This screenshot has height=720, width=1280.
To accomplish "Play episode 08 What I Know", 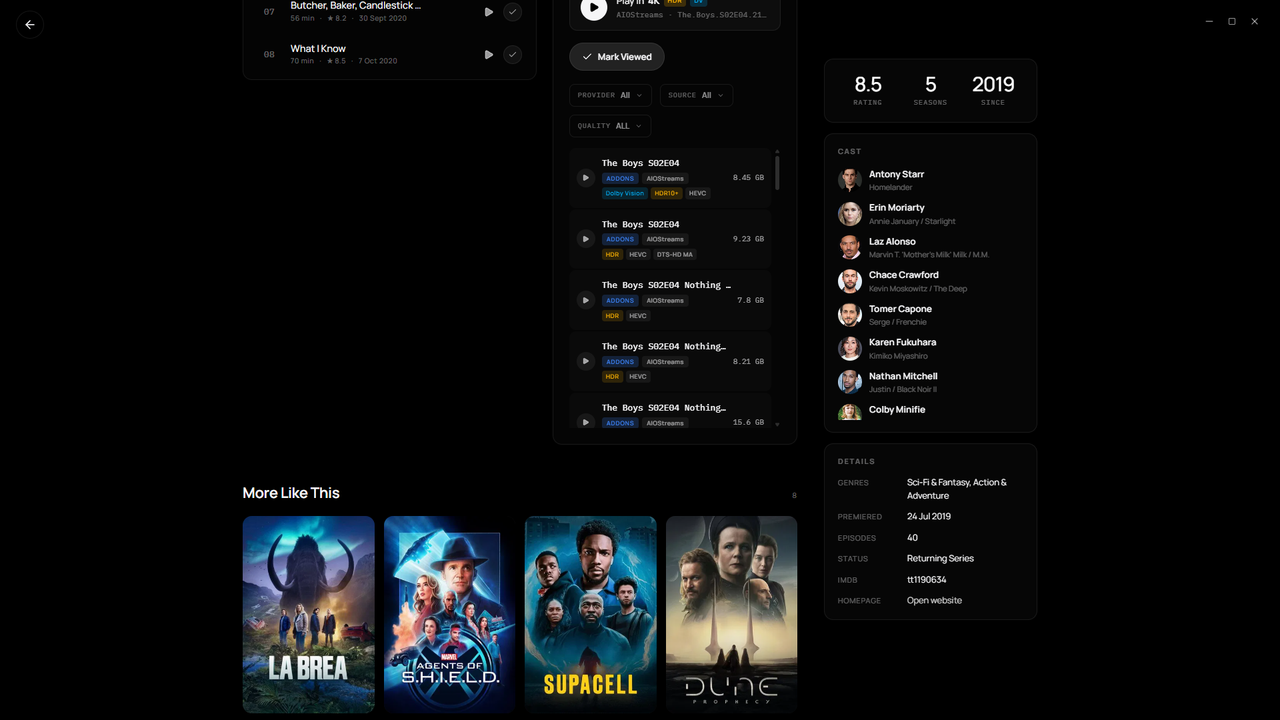I will coord(489,55).
